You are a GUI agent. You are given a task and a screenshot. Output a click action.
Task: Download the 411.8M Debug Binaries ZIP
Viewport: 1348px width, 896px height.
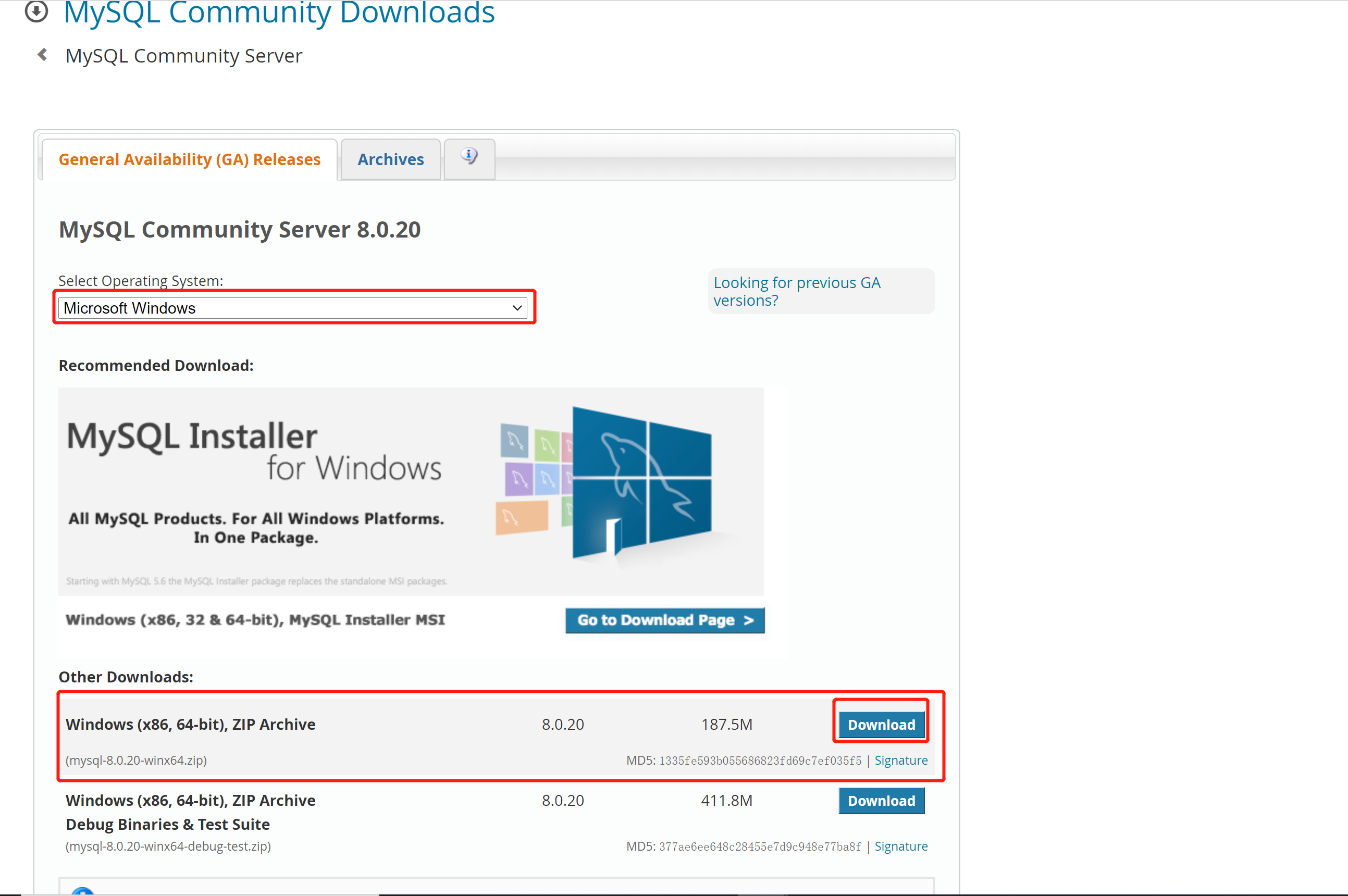tap(881, 801)
